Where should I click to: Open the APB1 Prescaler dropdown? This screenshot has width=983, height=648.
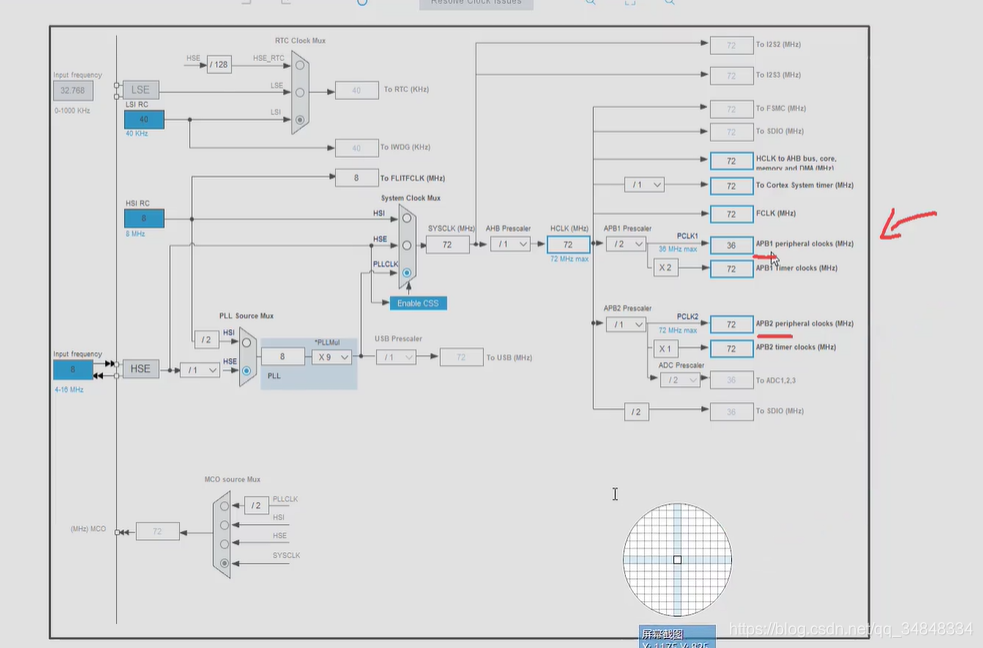[x=626, y=244]
